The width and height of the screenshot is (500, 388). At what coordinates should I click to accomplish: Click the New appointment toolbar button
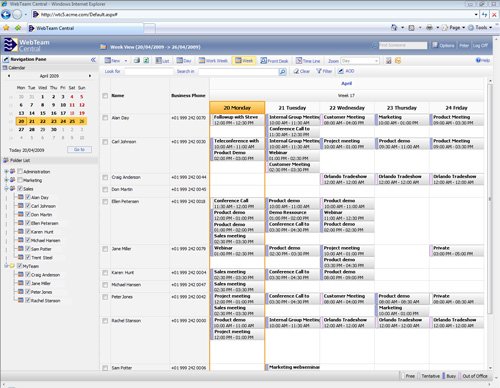pyautogui.click(x=112, y=61)
